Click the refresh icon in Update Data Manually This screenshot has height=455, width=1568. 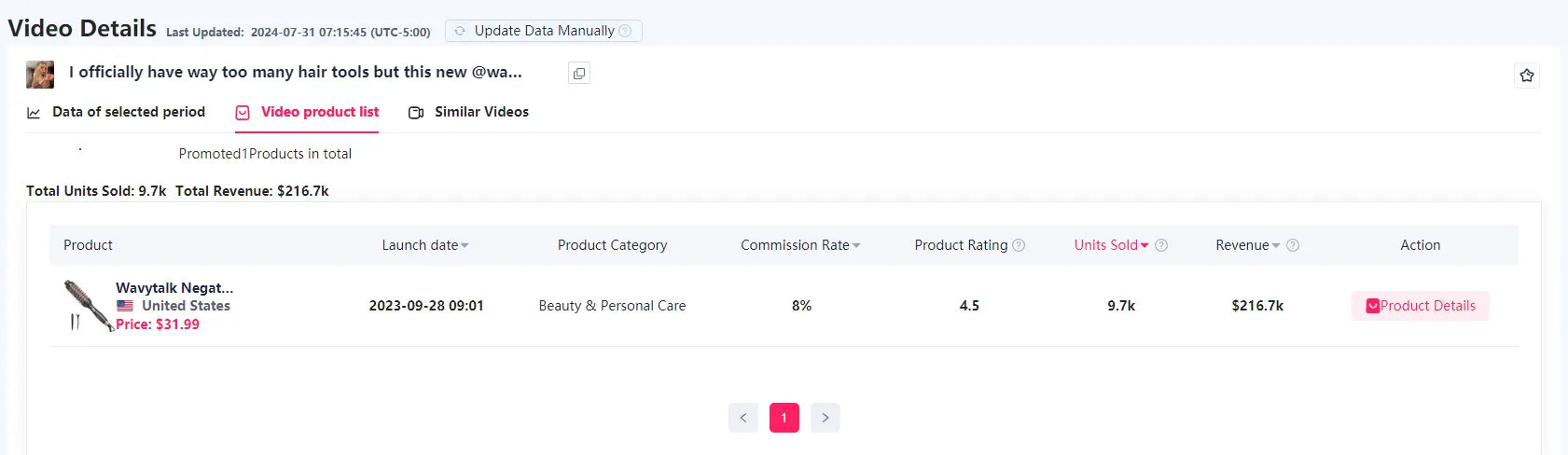click(460, 31)
